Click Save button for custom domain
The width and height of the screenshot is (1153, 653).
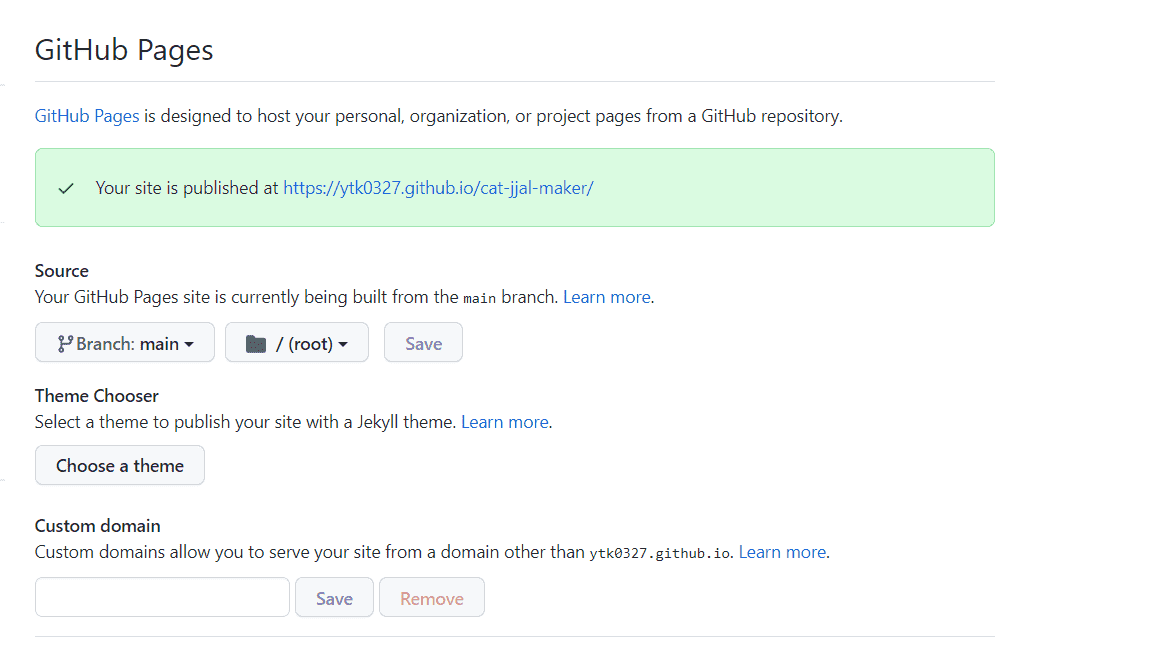[335, 598]
